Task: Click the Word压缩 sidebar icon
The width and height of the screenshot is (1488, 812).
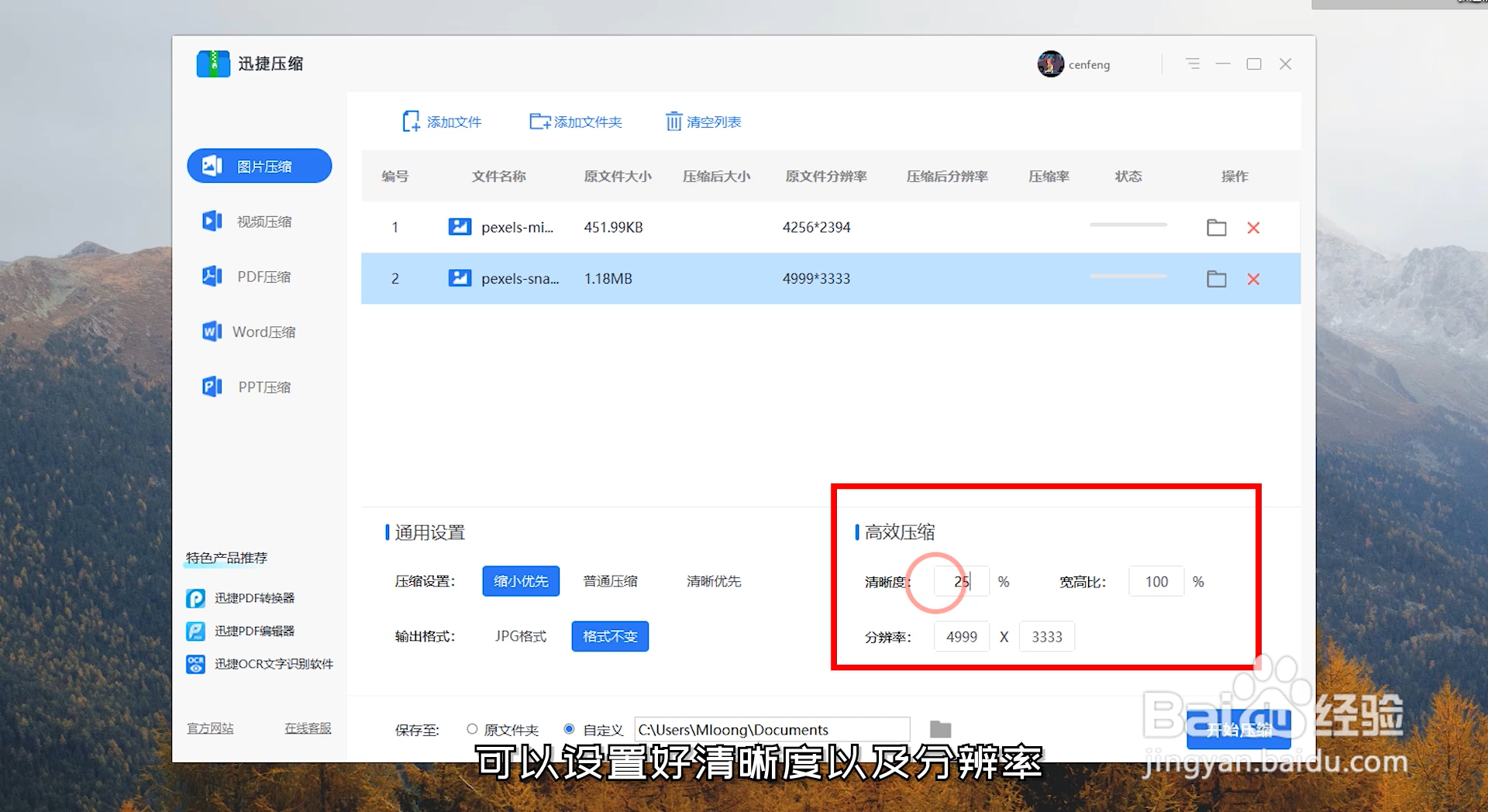Action: coord(212,332)
